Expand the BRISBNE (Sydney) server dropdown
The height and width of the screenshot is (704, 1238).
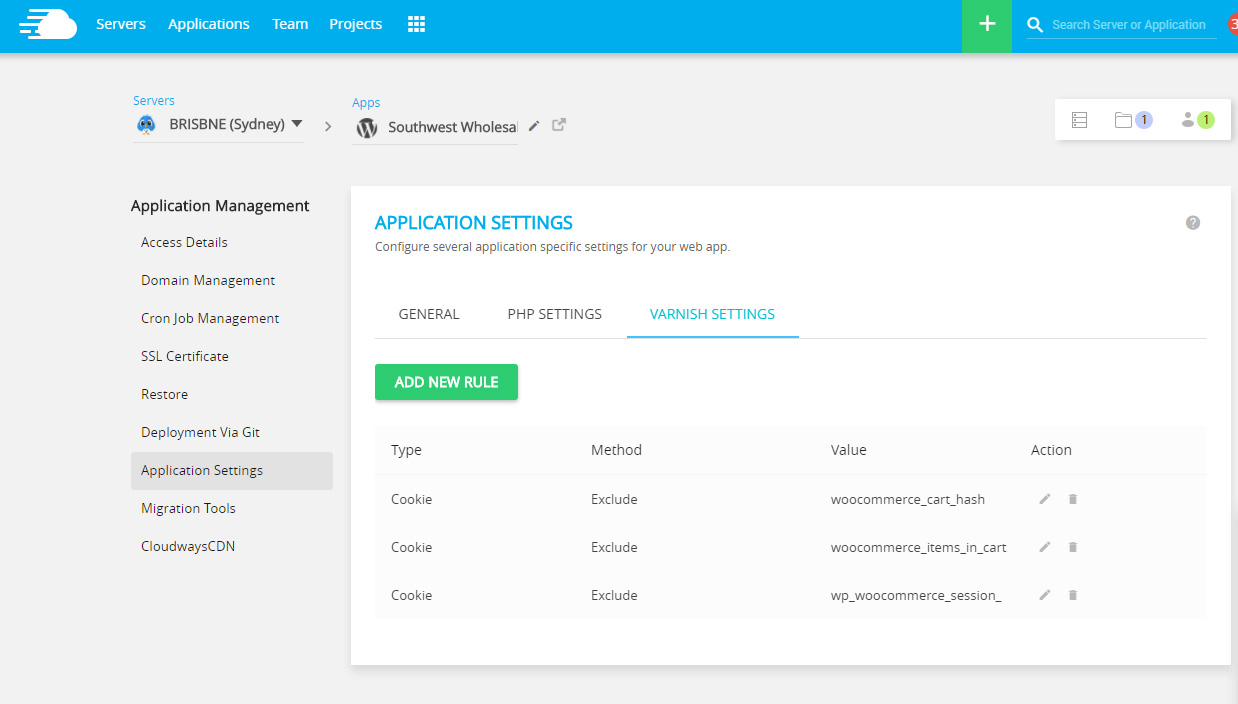click(297, 124)
